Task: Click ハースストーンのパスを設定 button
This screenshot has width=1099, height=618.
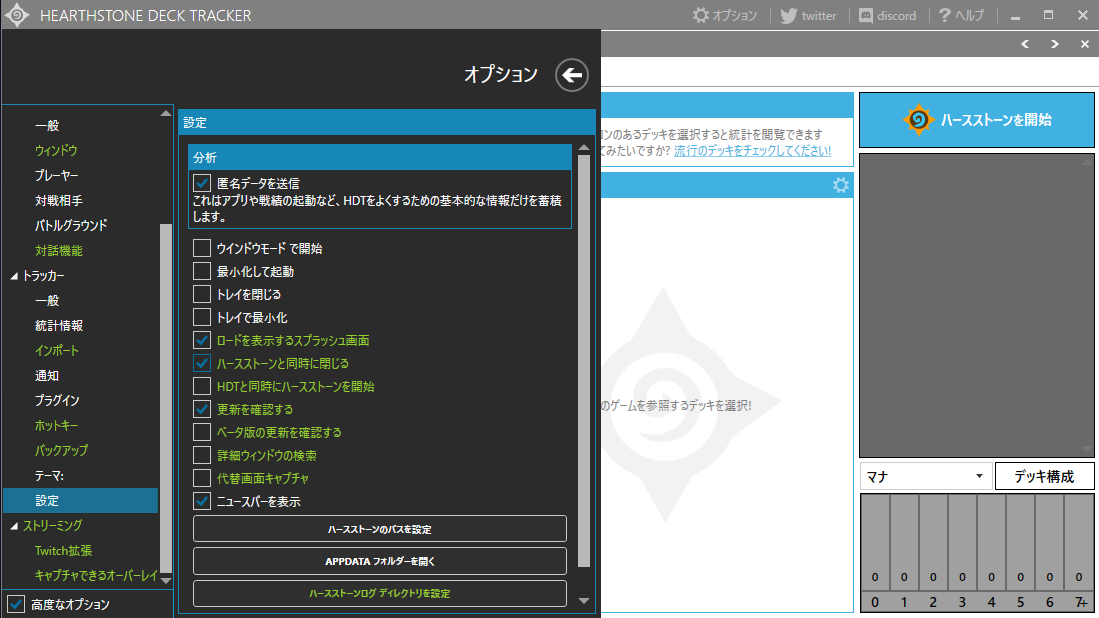Action: click(380, 529)
